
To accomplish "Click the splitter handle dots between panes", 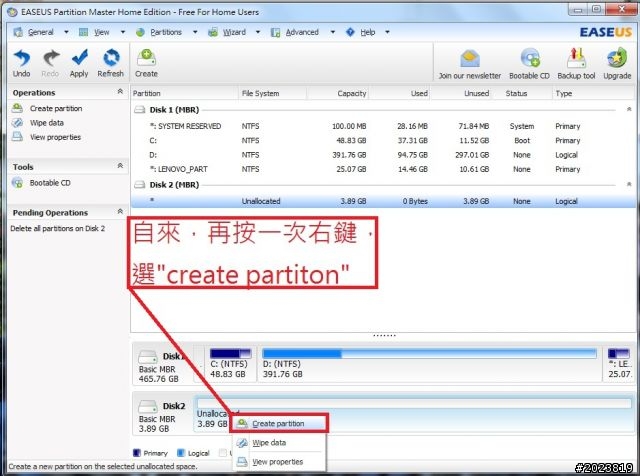I will click(x=384, y=335).
